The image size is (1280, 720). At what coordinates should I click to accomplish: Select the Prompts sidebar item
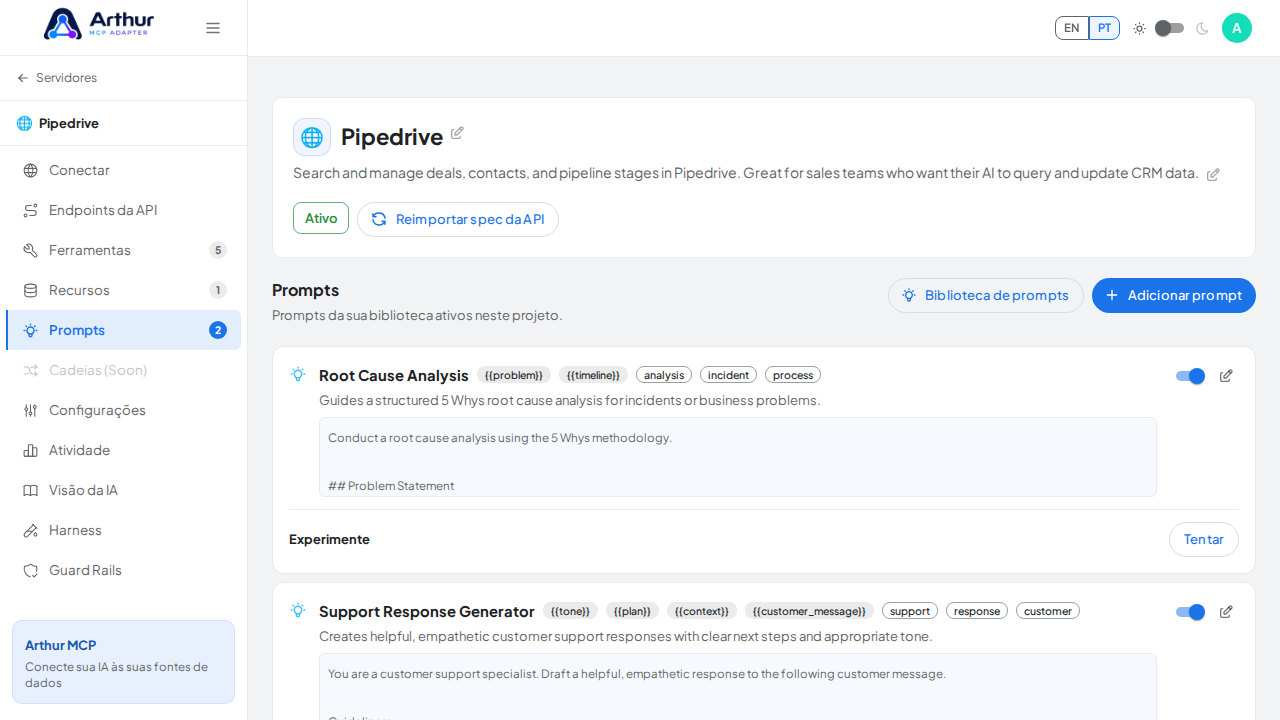[x=124, y=330]
